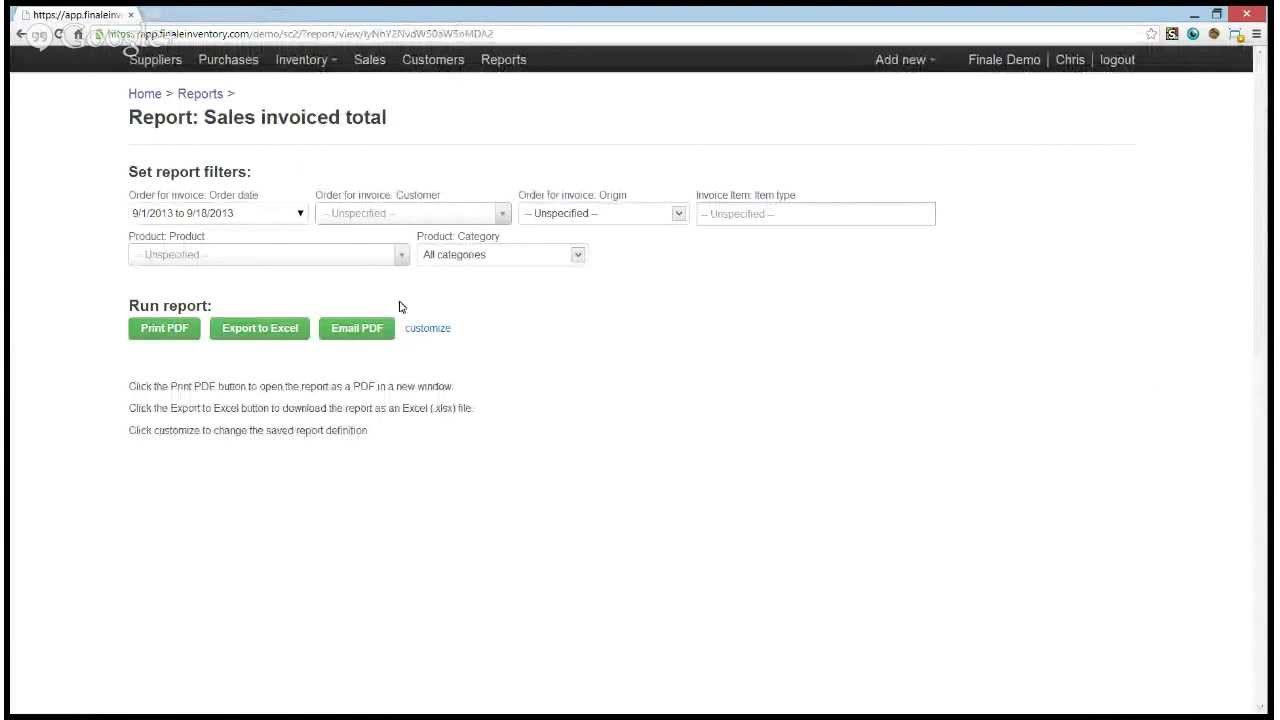Screen dimensions: 1280x720
Task: Close the finaleinventory browser tab
Action: click(x=130, y=15)
